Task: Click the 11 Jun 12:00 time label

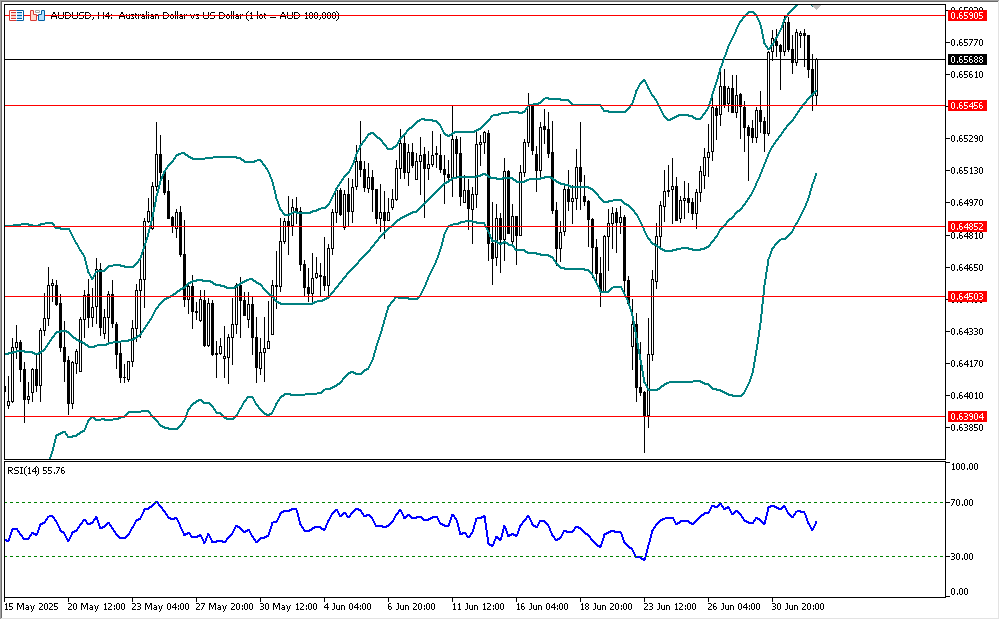Action: coord(478,607)
